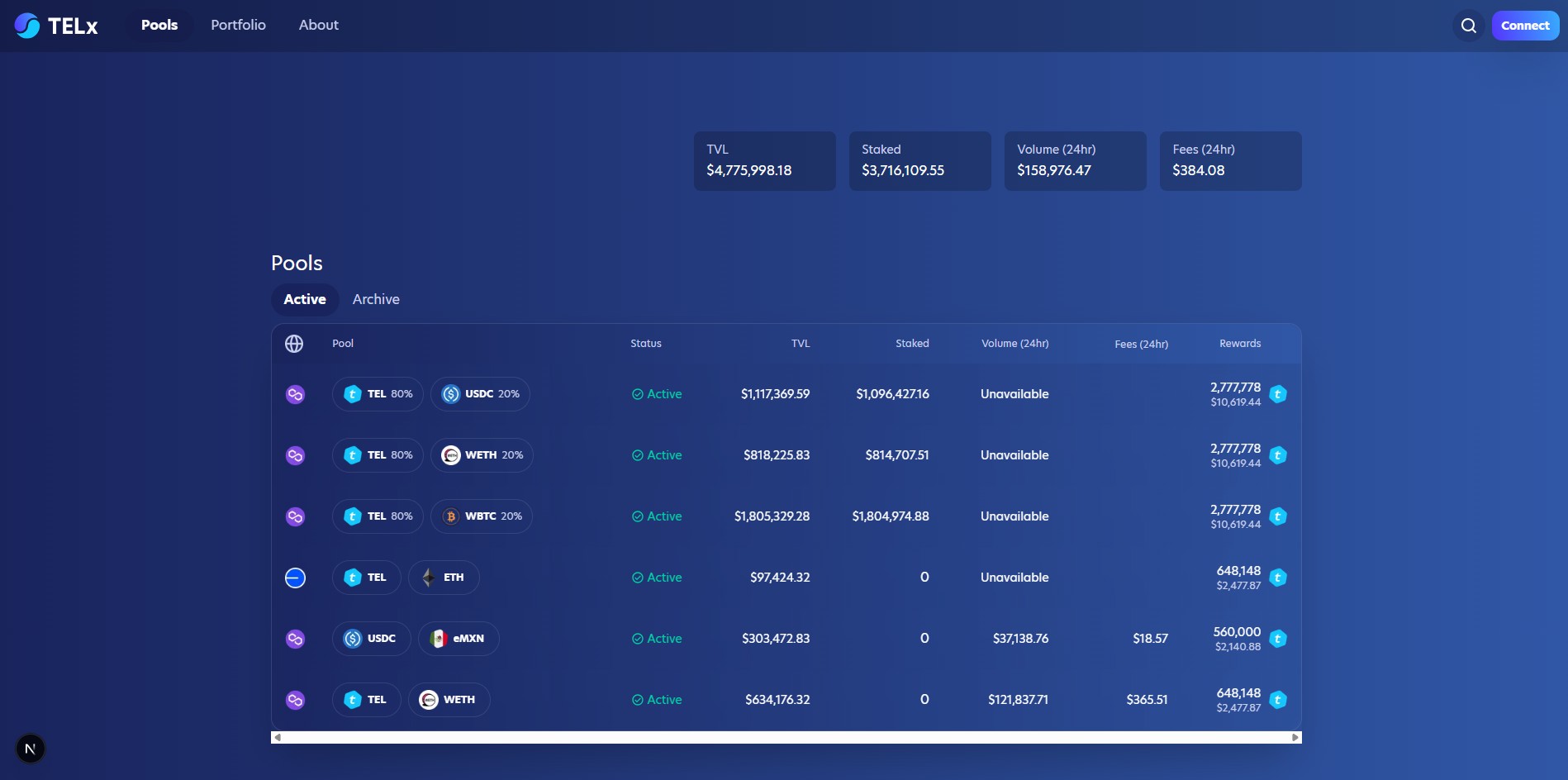Click the horizontal scrollbar track under the table
The image size is (1568, 780).
point(785,737)
